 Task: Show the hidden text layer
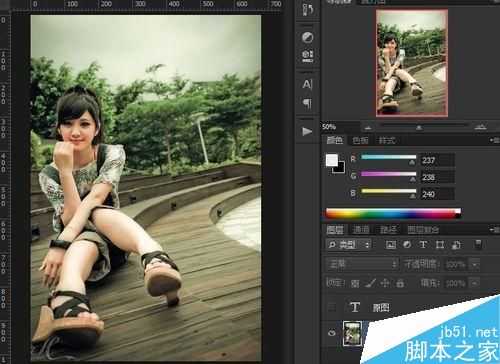click(x=332, y=307)
